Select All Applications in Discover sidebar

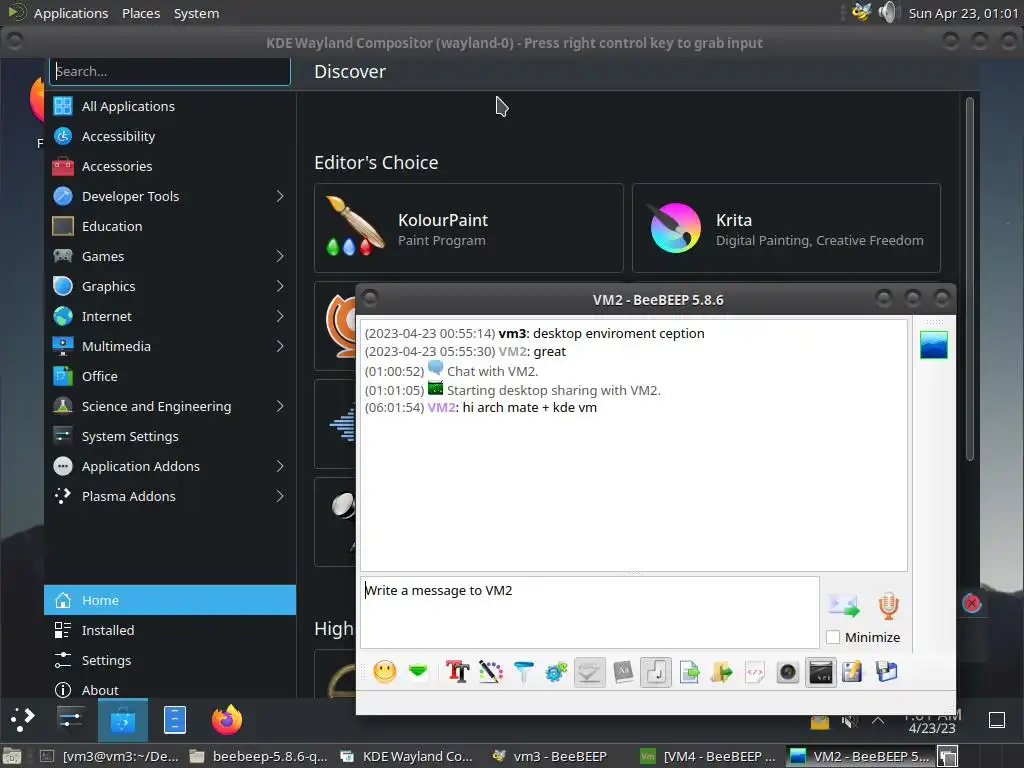[x=170, y=106]
